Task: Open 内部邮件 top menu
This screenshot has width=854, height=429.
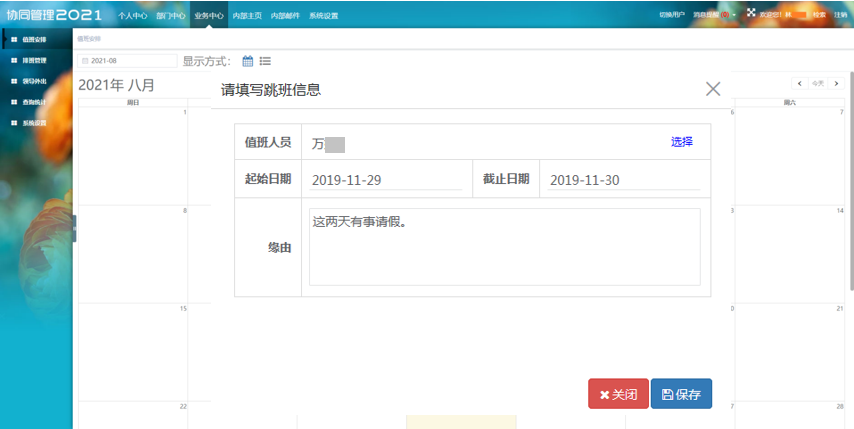Action: click(x=285, y=16)
